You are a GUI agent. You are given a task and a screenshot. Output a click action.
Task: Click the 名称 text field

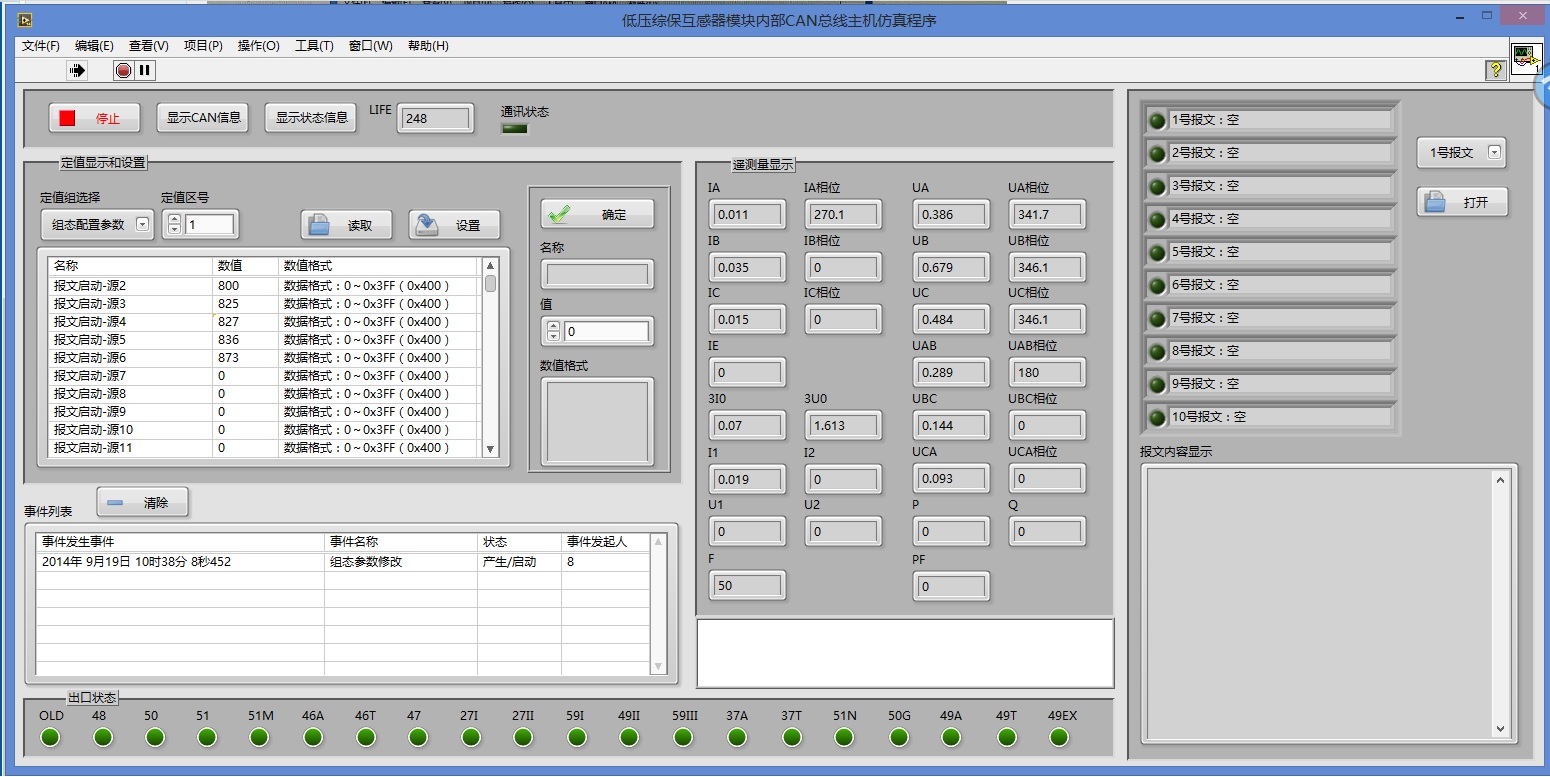point(597,274)
